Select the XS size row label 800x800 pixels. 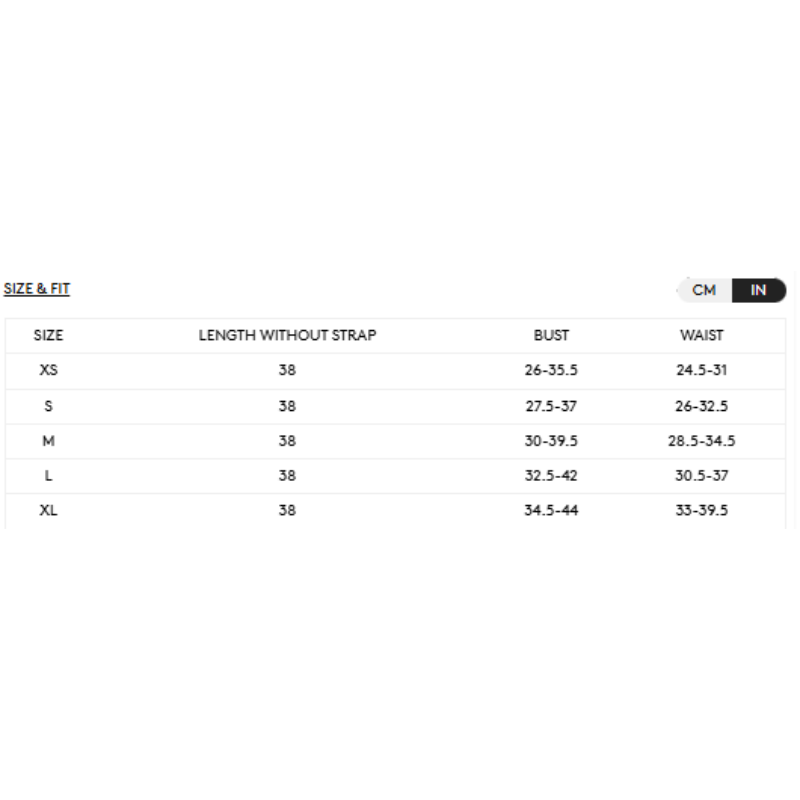point(48,370)
